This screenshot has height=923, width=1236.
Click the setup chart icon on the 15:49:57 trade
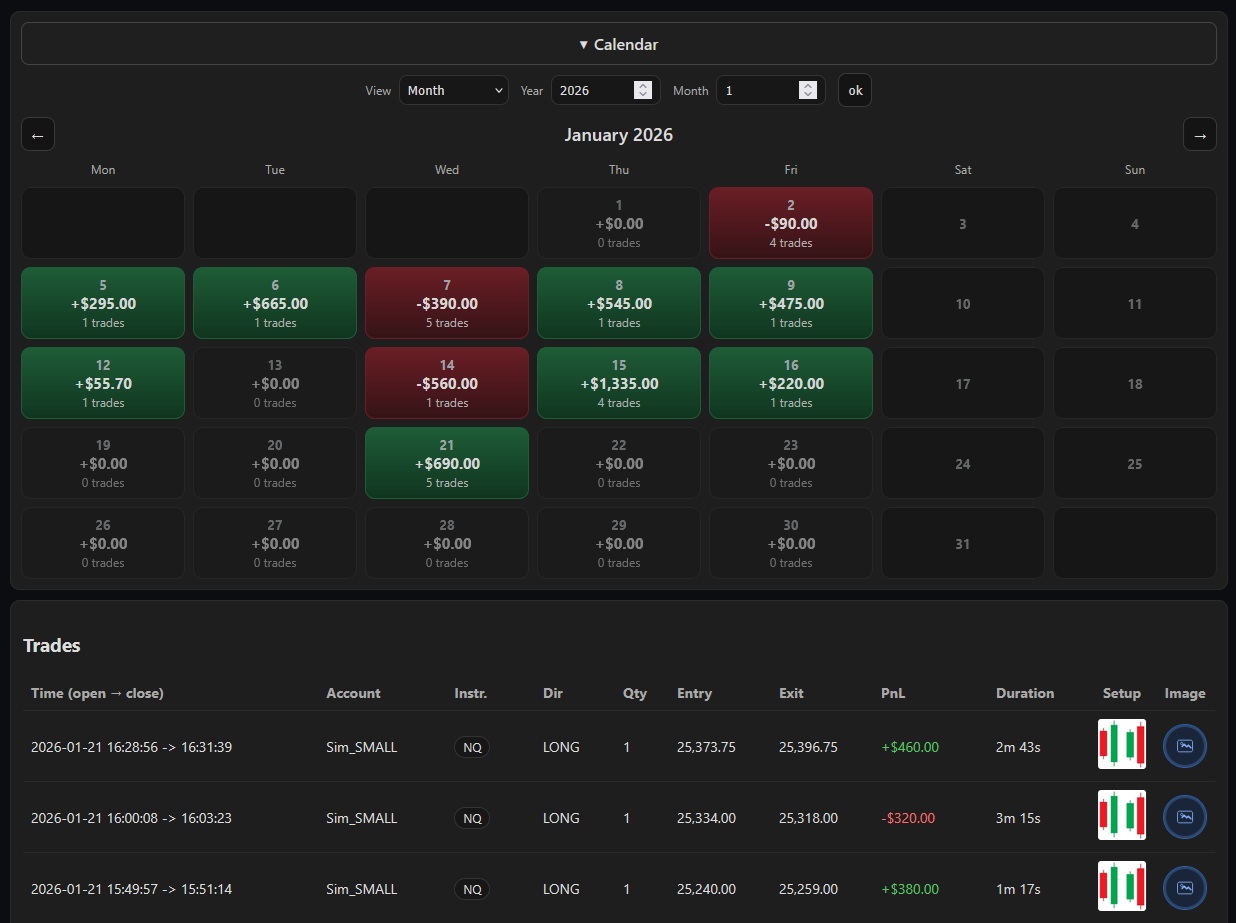[x=1121, y=887]
